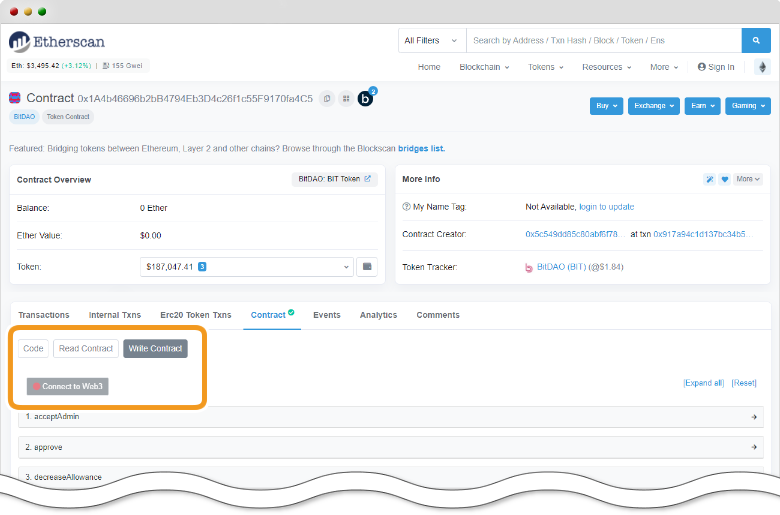Expand the More navigation menu
780x515 pixels.
[664, 67]
